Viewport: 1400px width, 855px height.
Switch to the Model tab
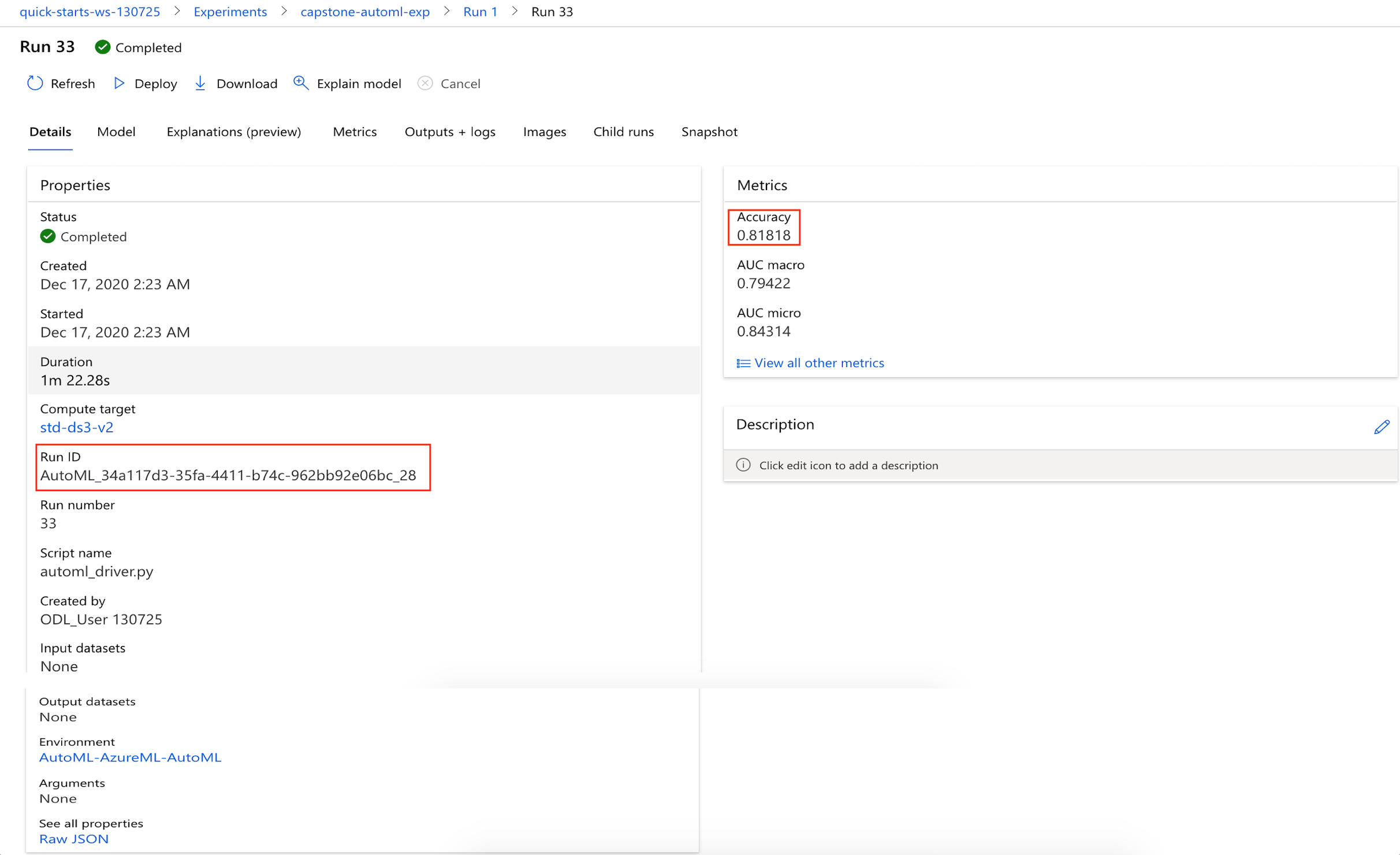coord(116,132)
